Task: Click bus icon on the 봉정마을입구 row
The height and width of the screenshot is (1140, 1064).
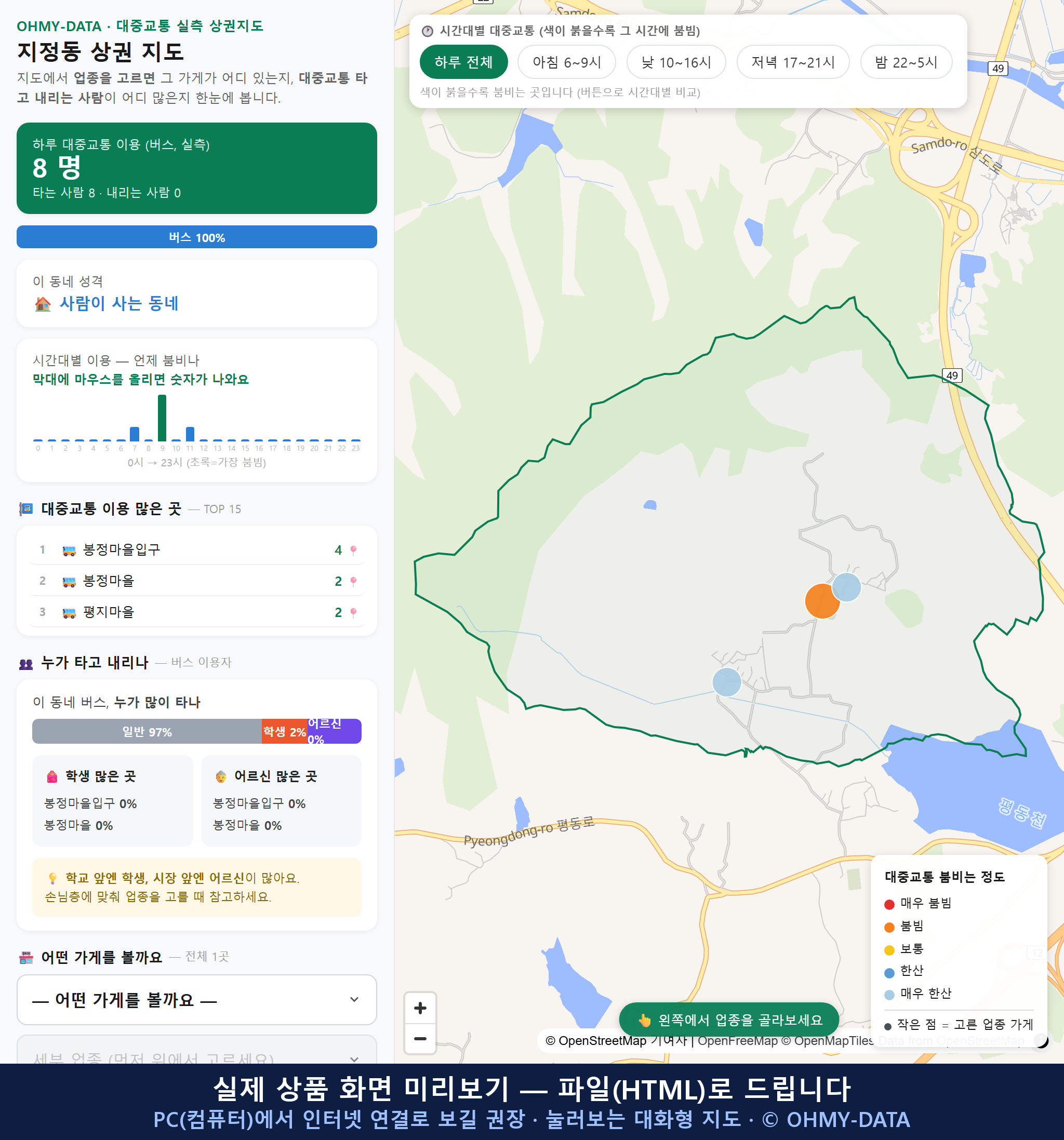Action: point(69,551)
